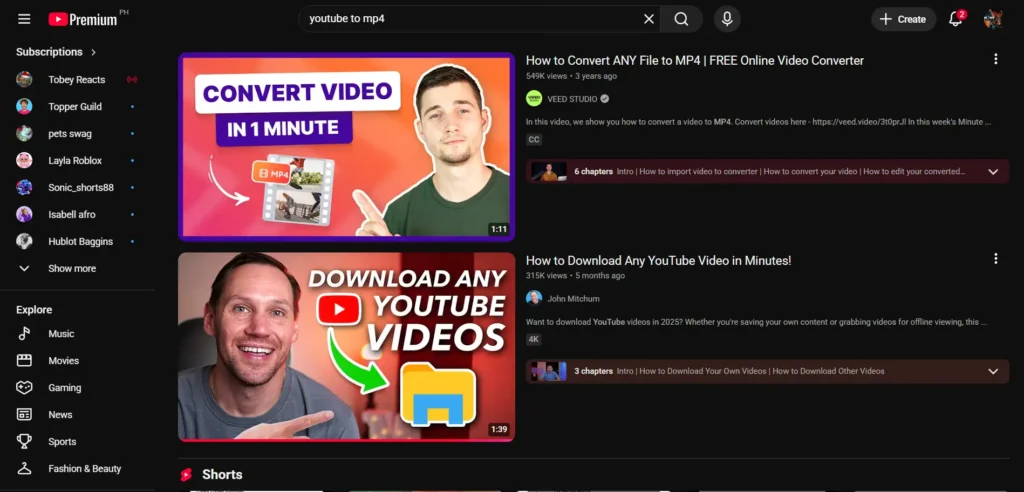Click the 4K badge
Viewport: 1024px width, 492px height.
(x=534, y=340)
